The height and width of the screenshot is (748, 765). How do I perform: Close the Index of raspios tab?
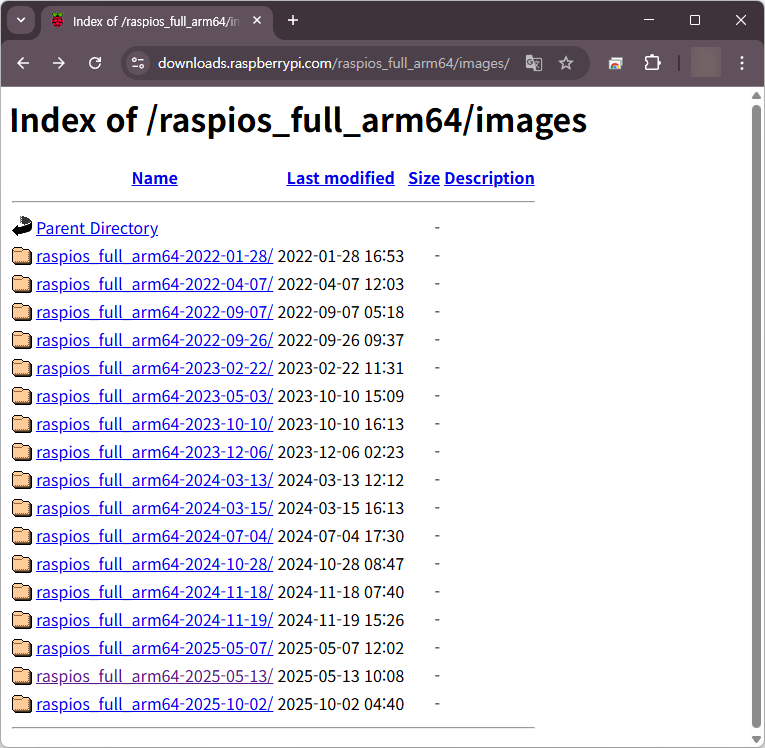tap(257, 20)
